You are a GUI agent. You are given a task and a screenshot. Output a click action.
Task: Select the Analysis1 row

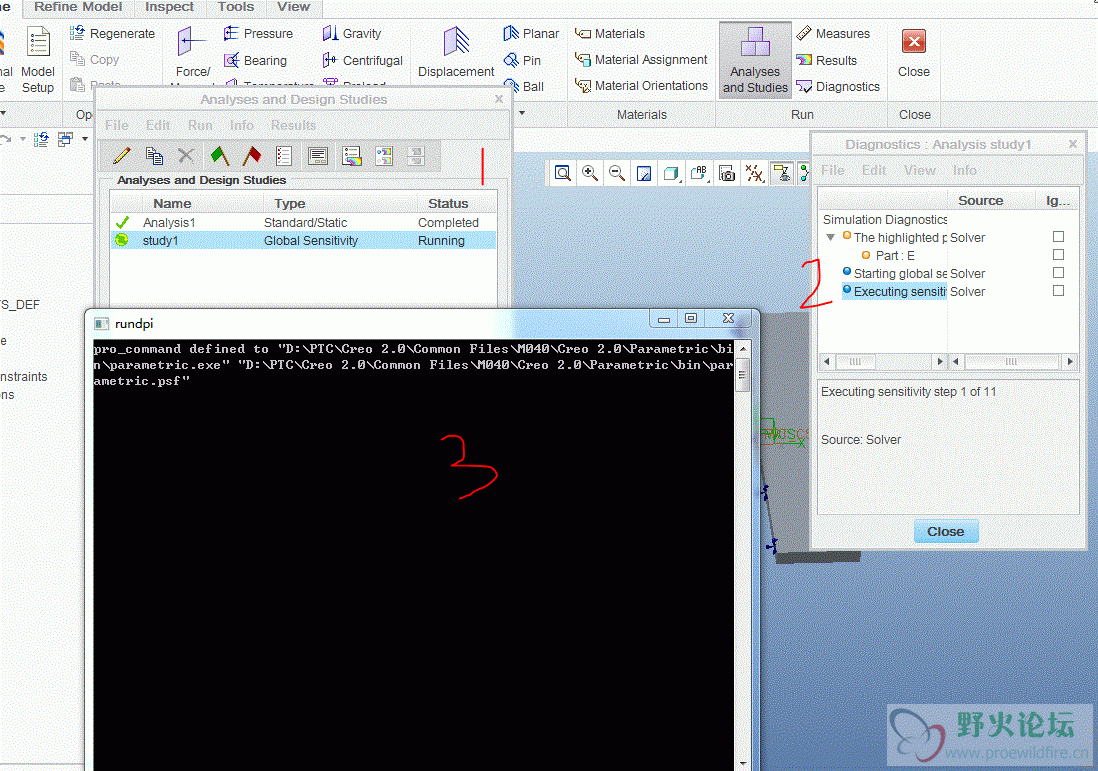303,222
